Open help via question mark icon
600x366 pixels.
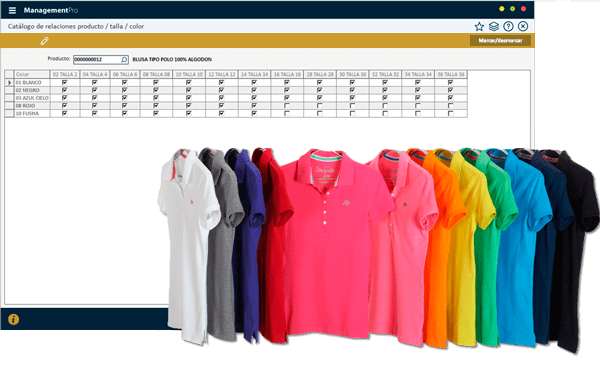click(x=508, y=26)
